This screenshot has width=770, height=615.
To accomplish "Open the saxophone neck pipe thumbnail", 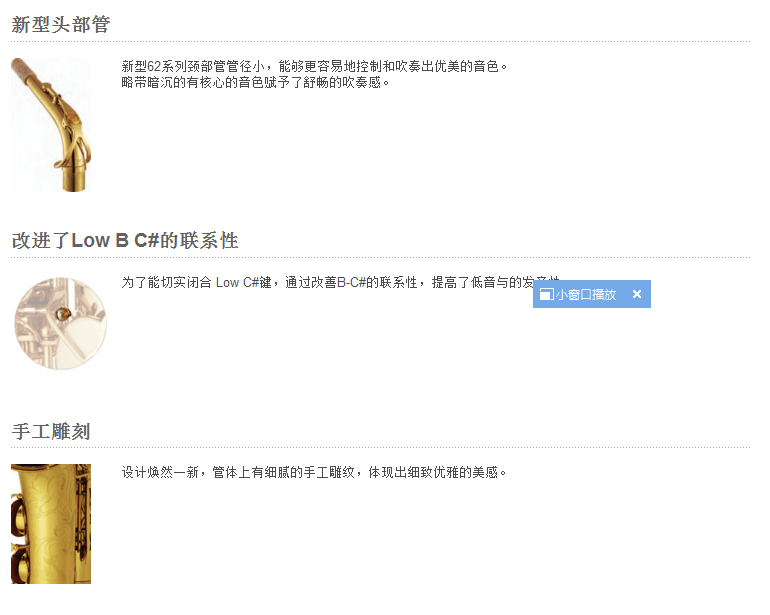I will point(51,125).
